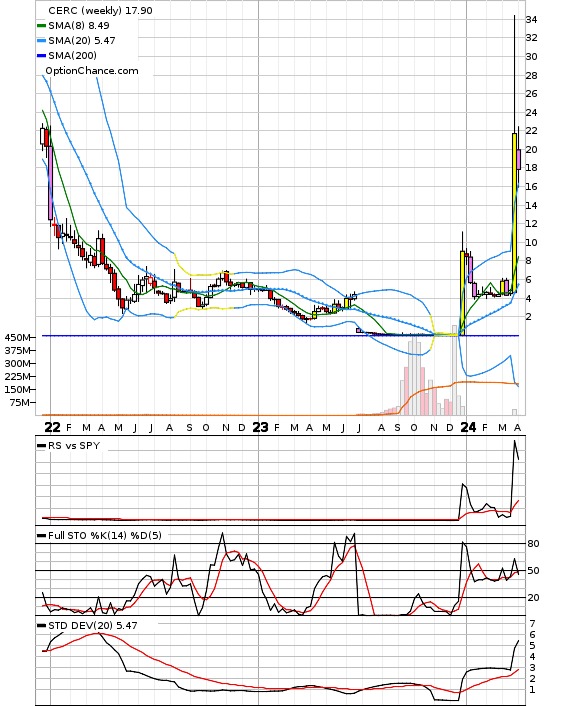
Task: Click the Full STO %K(14) %D(5) legend marker
Action: coord(41,536)
